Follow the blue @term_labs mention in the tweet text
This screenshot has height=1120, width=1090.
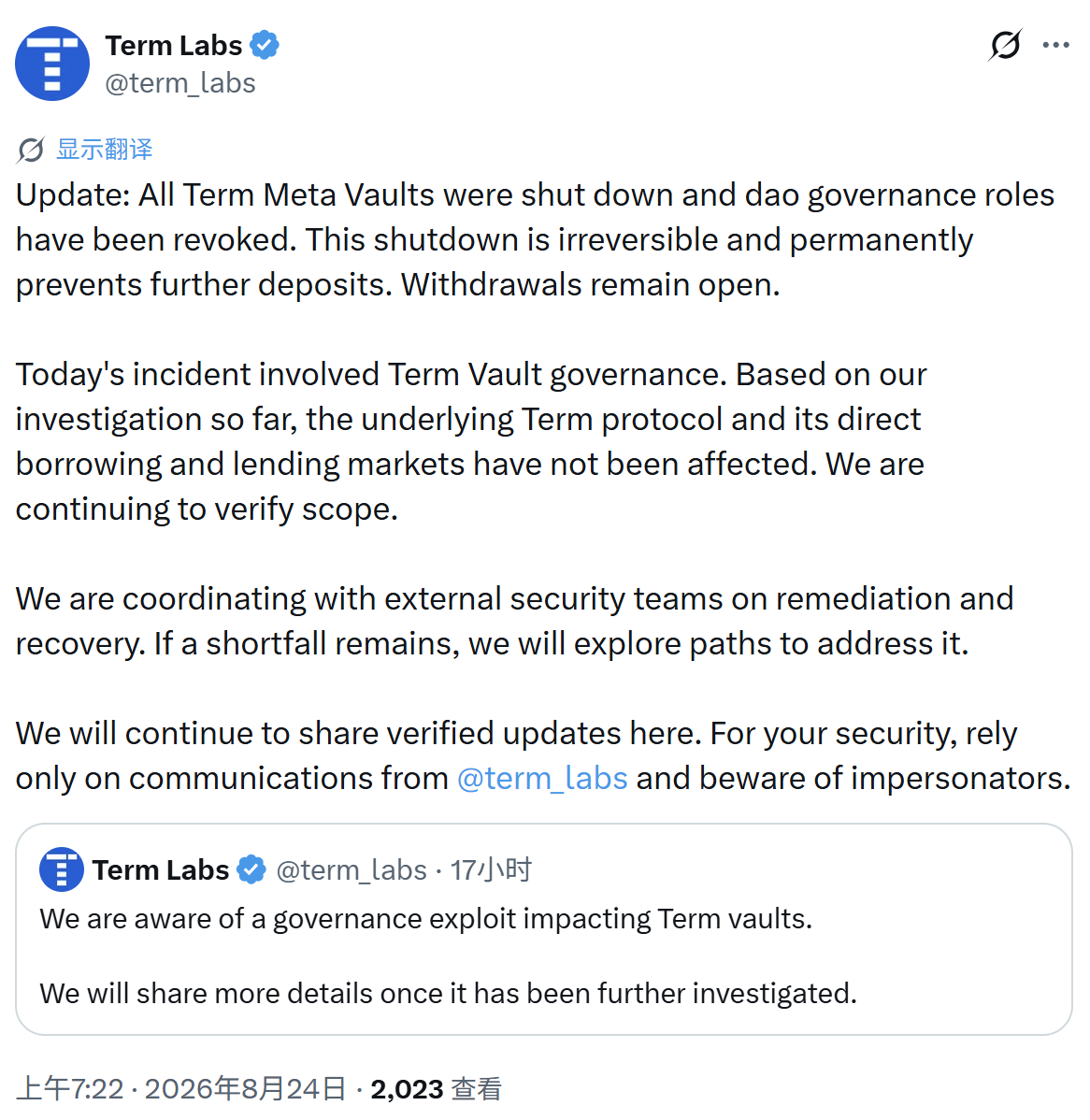coord(542,778)
